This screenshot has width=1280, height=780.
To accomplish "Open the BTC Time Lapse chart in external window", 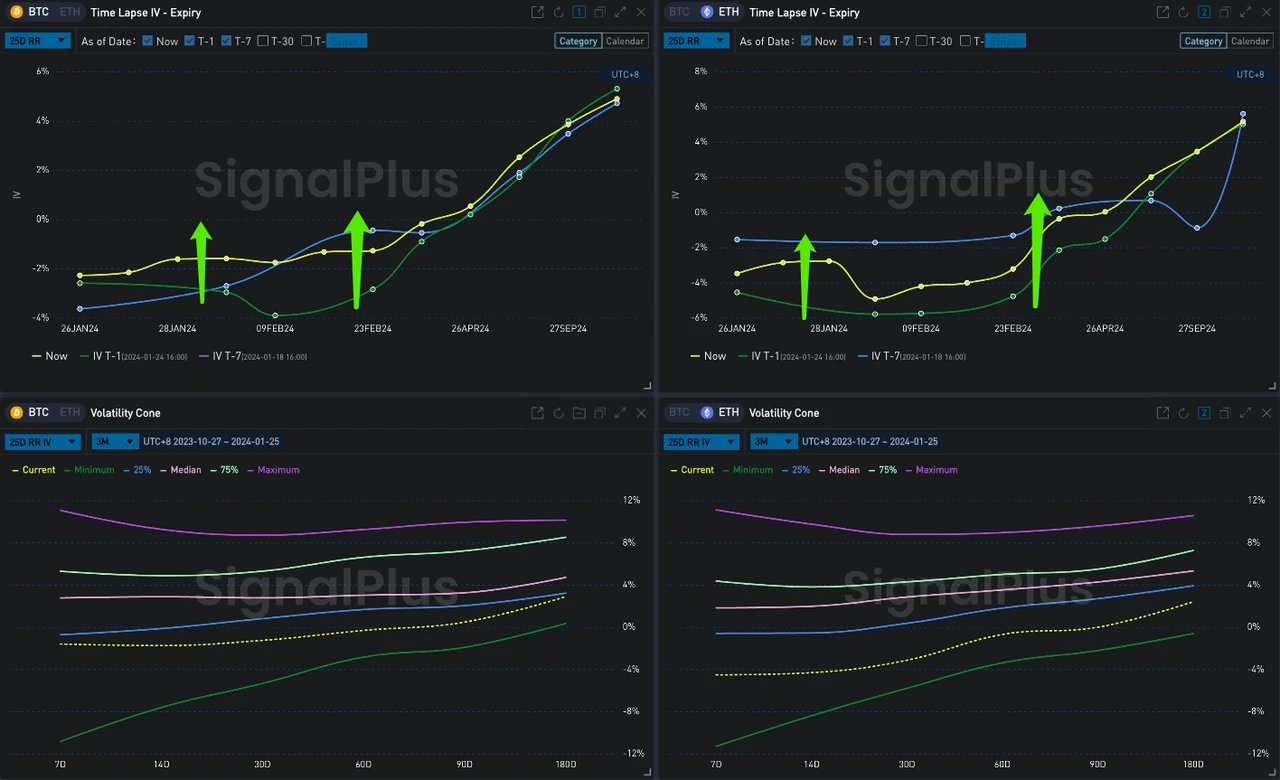I will click(x=537, y=12).
